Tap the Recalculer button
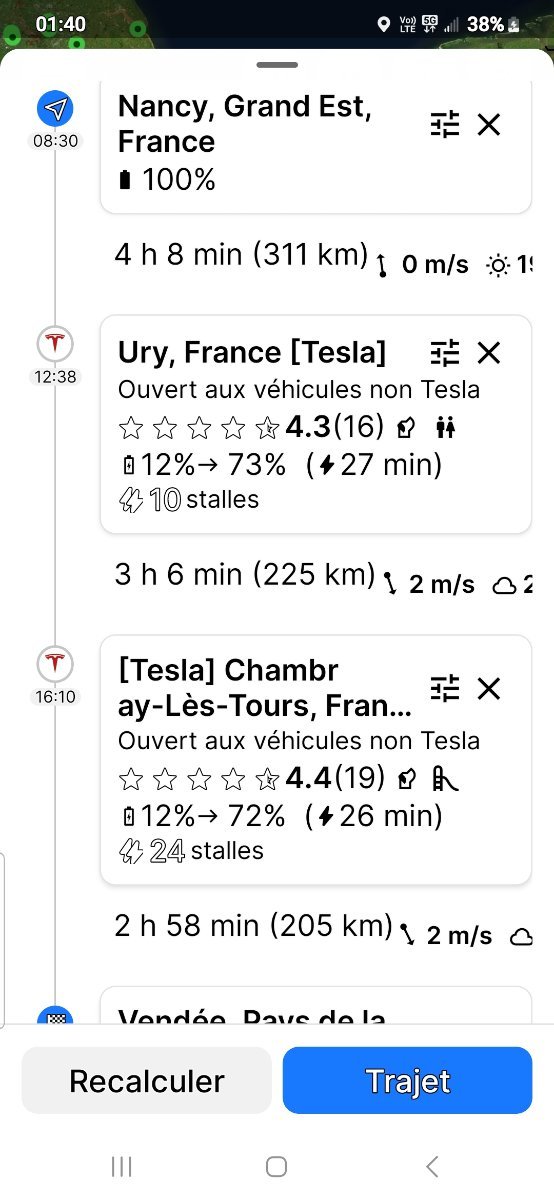 [x=147, y=1081]
